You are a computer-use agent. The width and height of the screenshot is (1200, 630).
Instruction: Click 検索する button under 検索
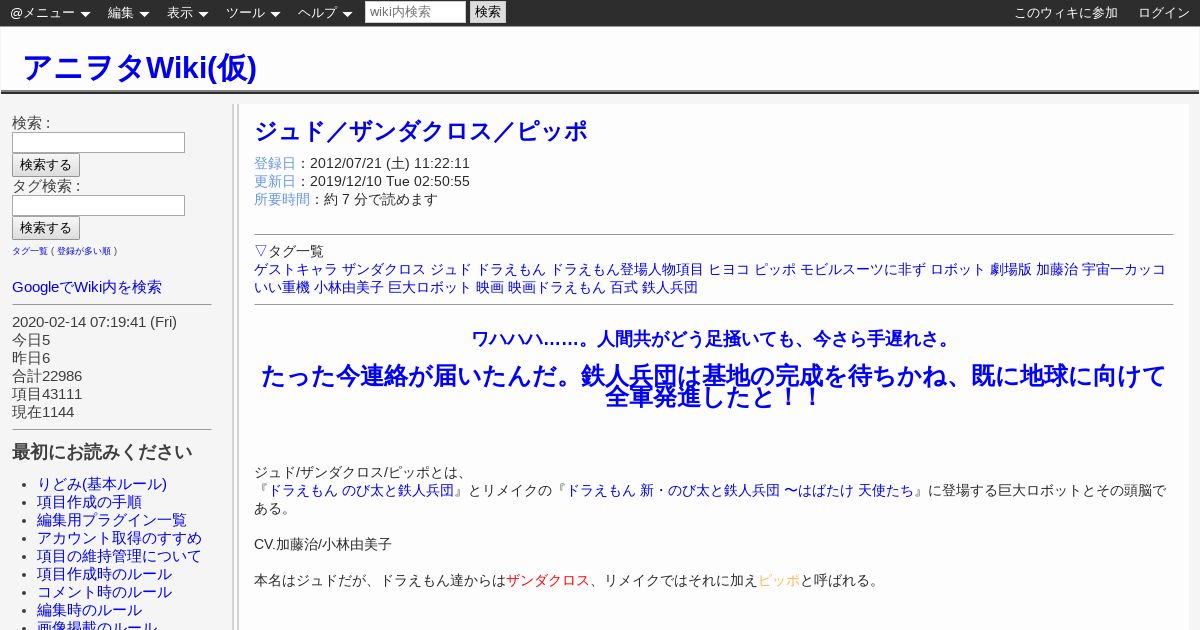pyautogui.click(x=46, y=165)
